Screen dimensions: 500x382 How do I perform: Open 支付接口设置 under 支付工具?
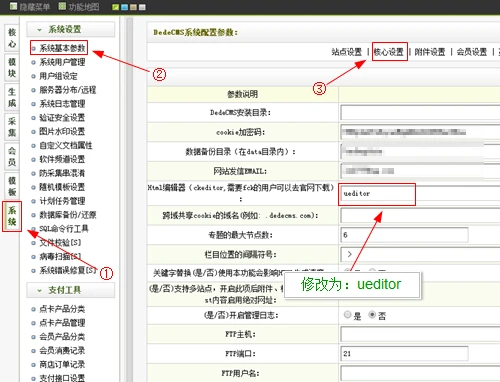62,378
